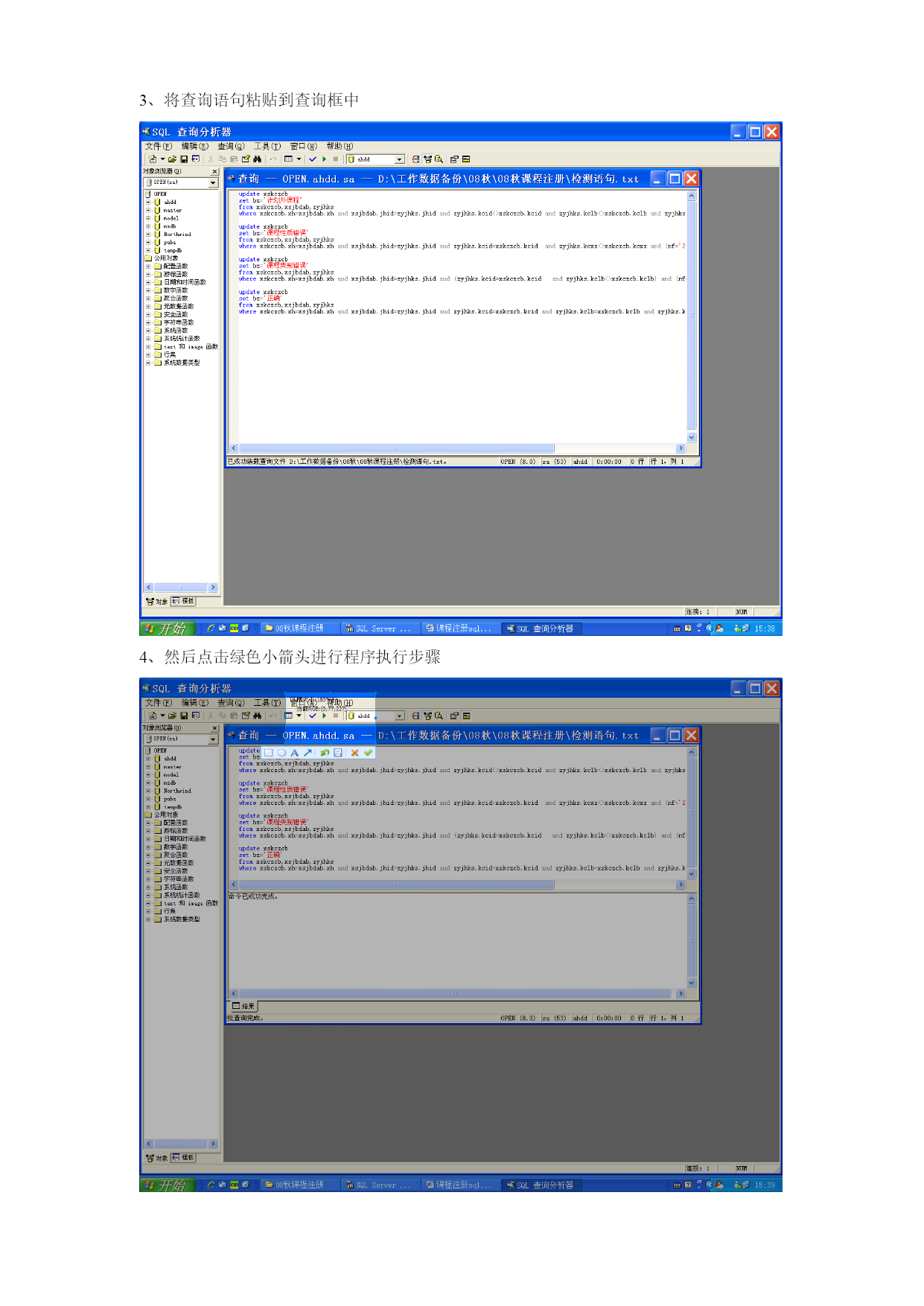Open OPEN(sa) server dropdown in step 4 browser
This screenshot has height=1306, width=924.
[213, 739]
